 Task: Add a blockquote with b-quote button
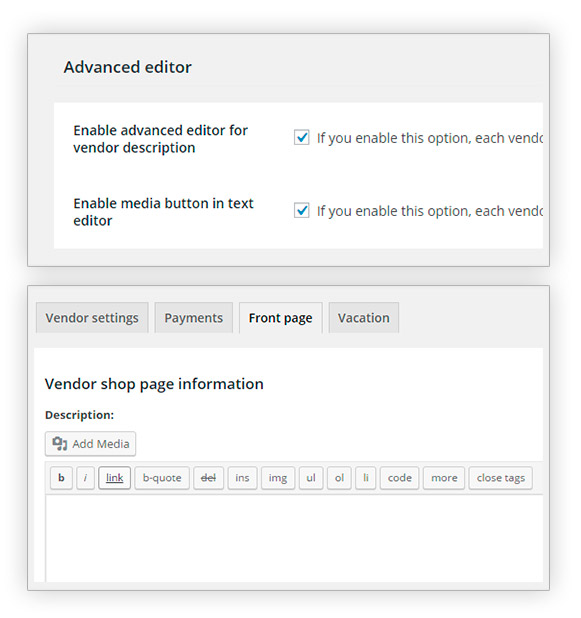(162, 478)
